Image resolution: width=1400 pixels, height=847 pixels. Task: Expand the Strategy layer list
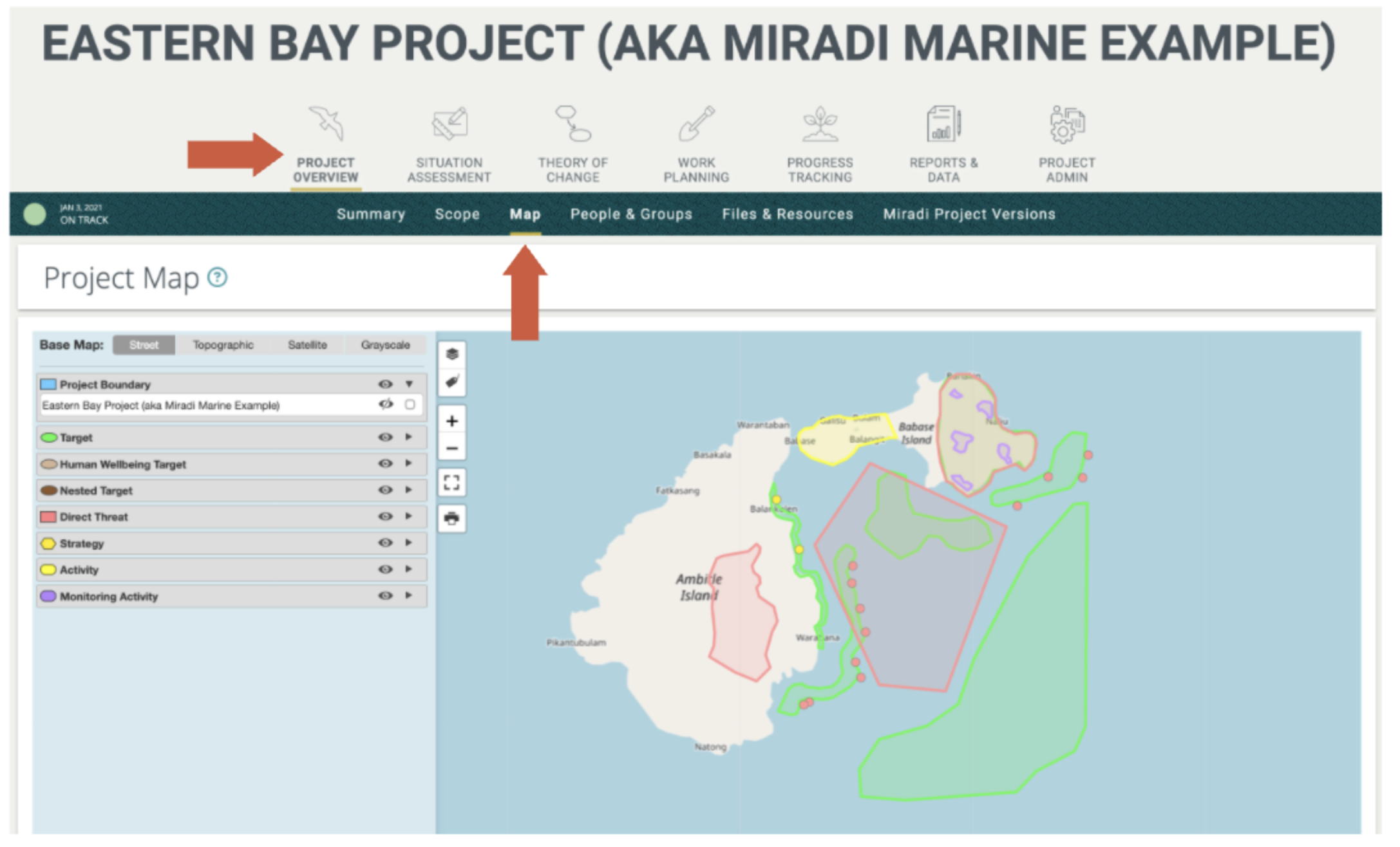408,543
